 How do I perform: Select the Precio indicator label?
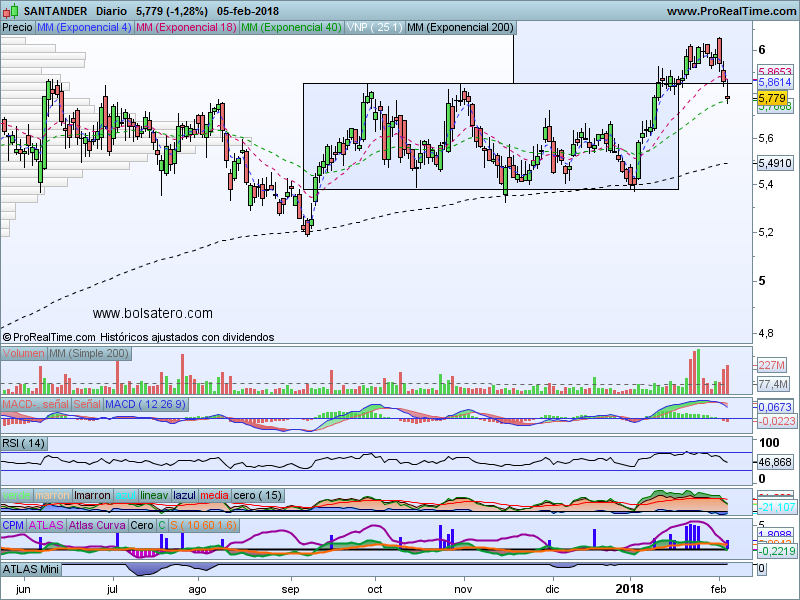coord(17,28)
